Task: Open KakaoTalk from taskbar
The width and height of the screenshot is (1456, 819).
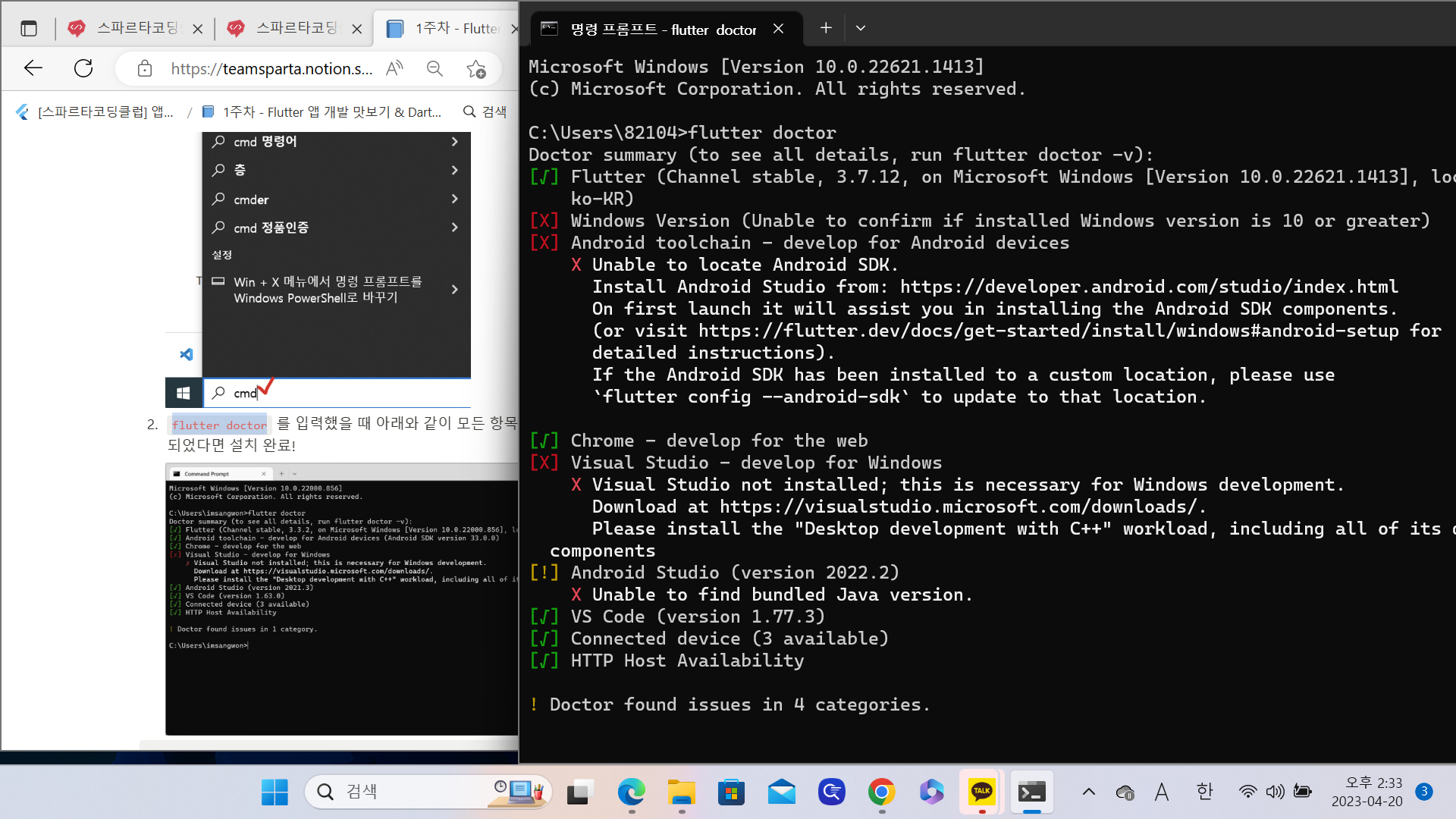Action: coord(982,792)
